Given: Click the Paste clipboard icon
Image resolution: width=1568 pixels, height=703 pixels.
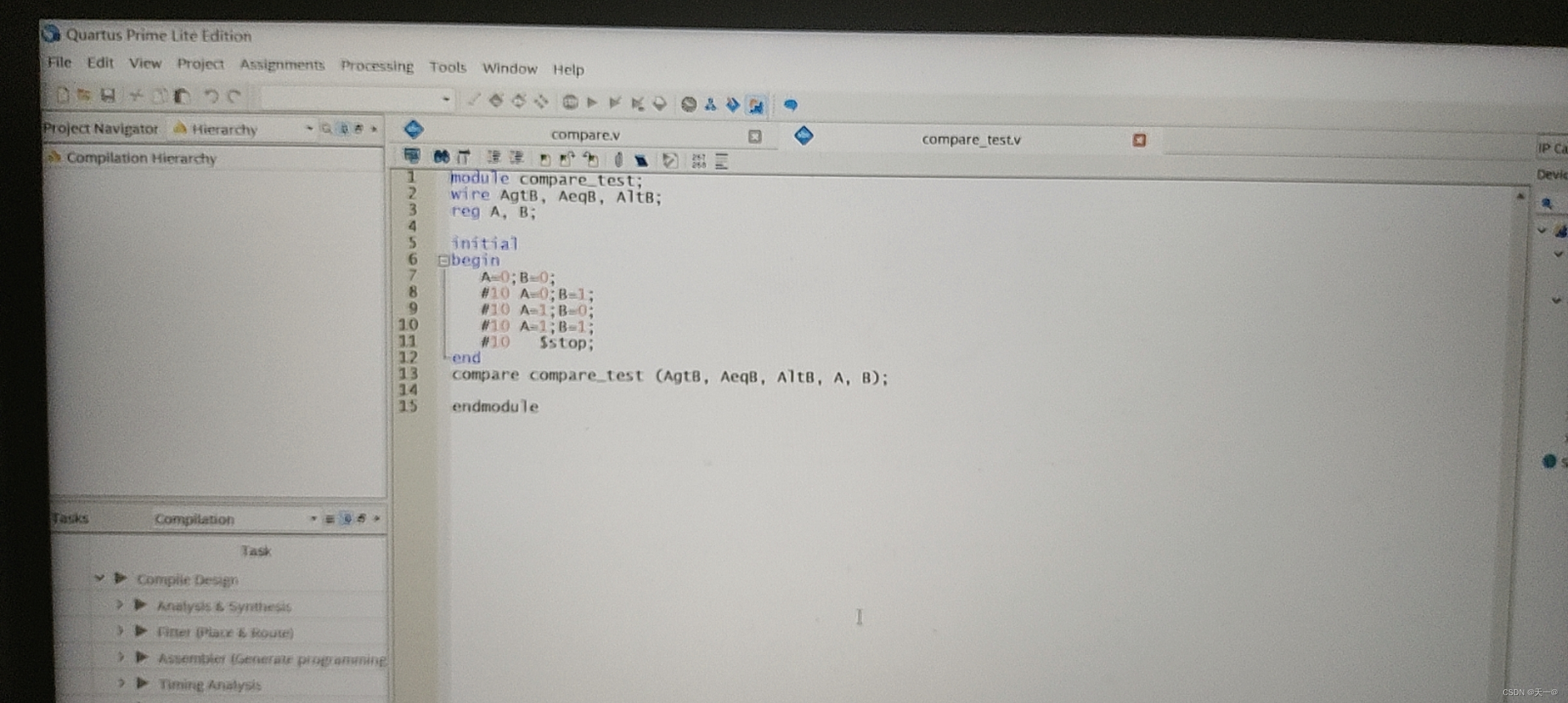Looking at the screenshot, I should [182, 96].
